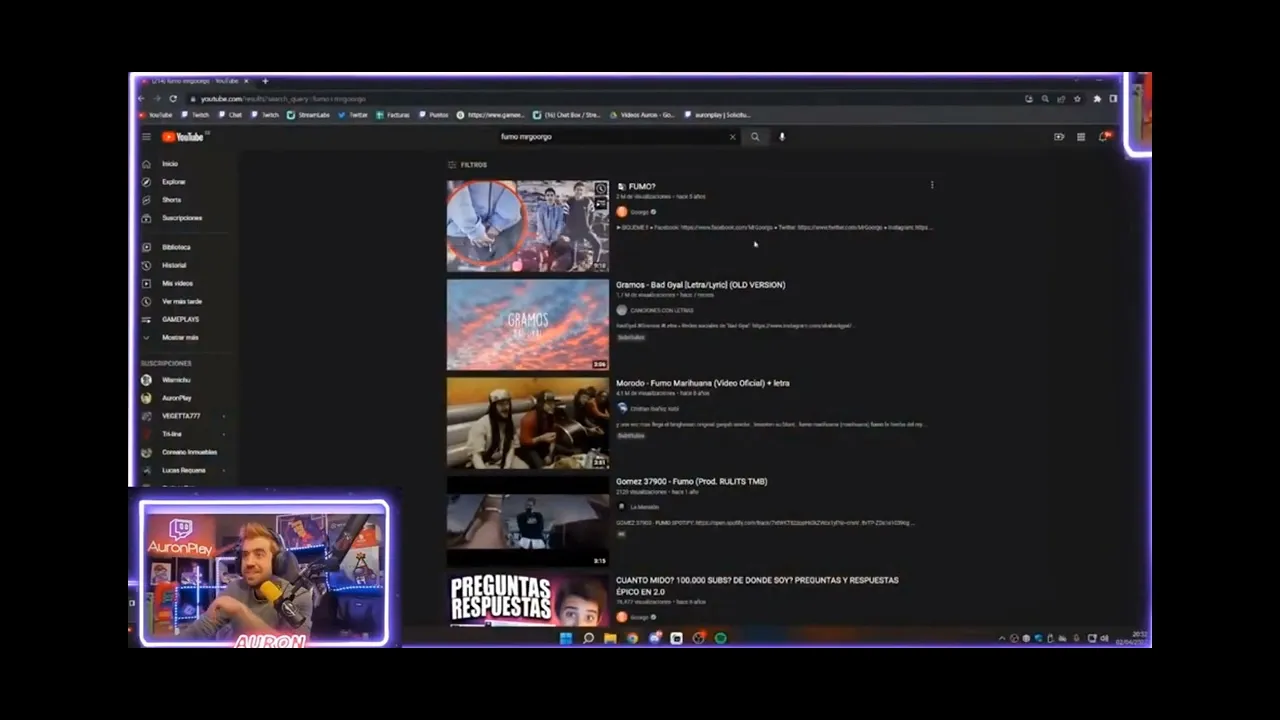This screenshot has width=1280, height=720.
Task: Open CUANTO MIDO? 100.000 SUBS video title
Action: pyautogui.click(x=757, y=586)
